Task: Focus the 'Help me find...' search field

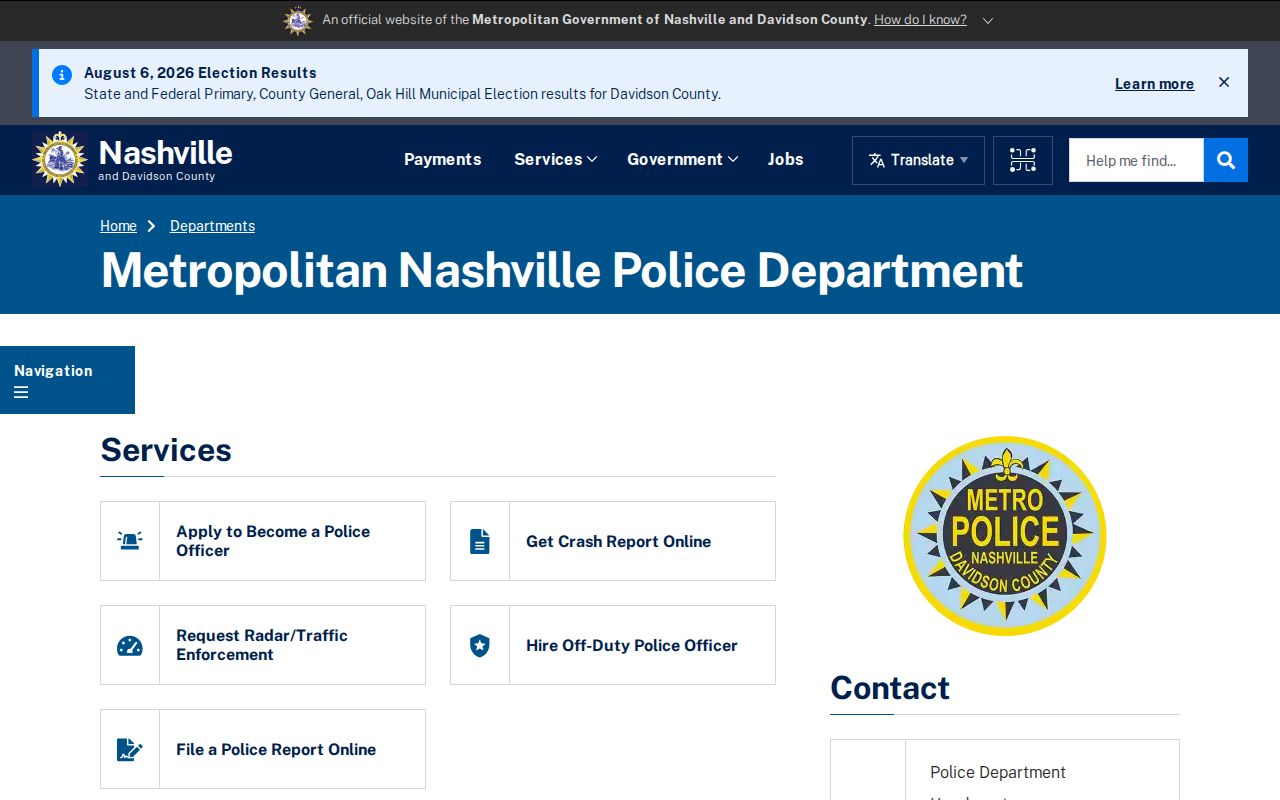Action: tap(1136, 160)
